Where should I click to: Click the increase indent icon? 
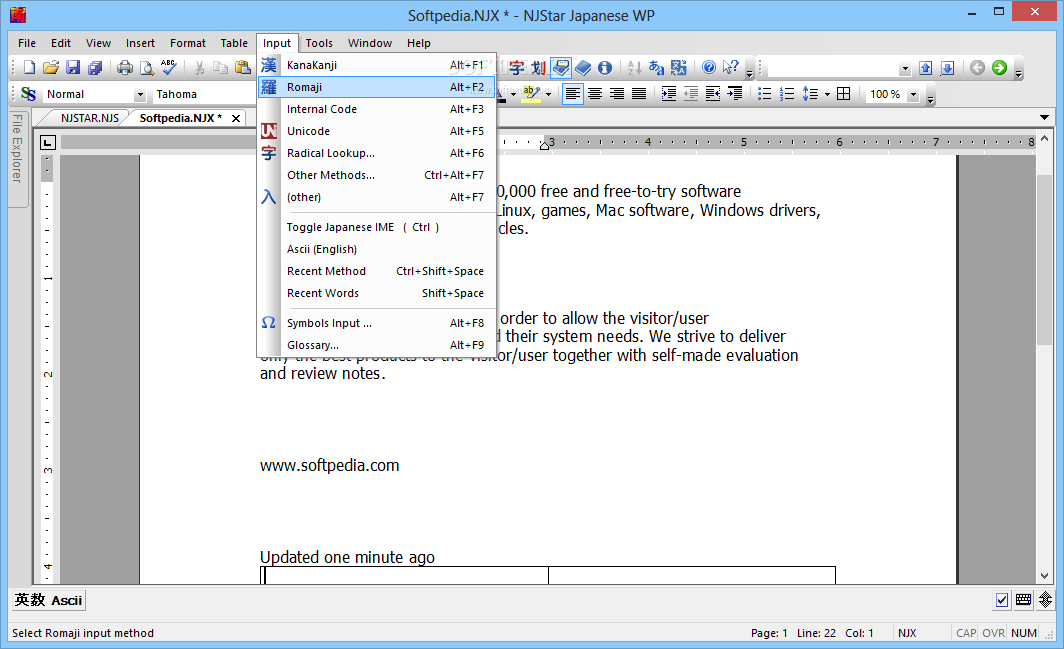pos(669,94)
